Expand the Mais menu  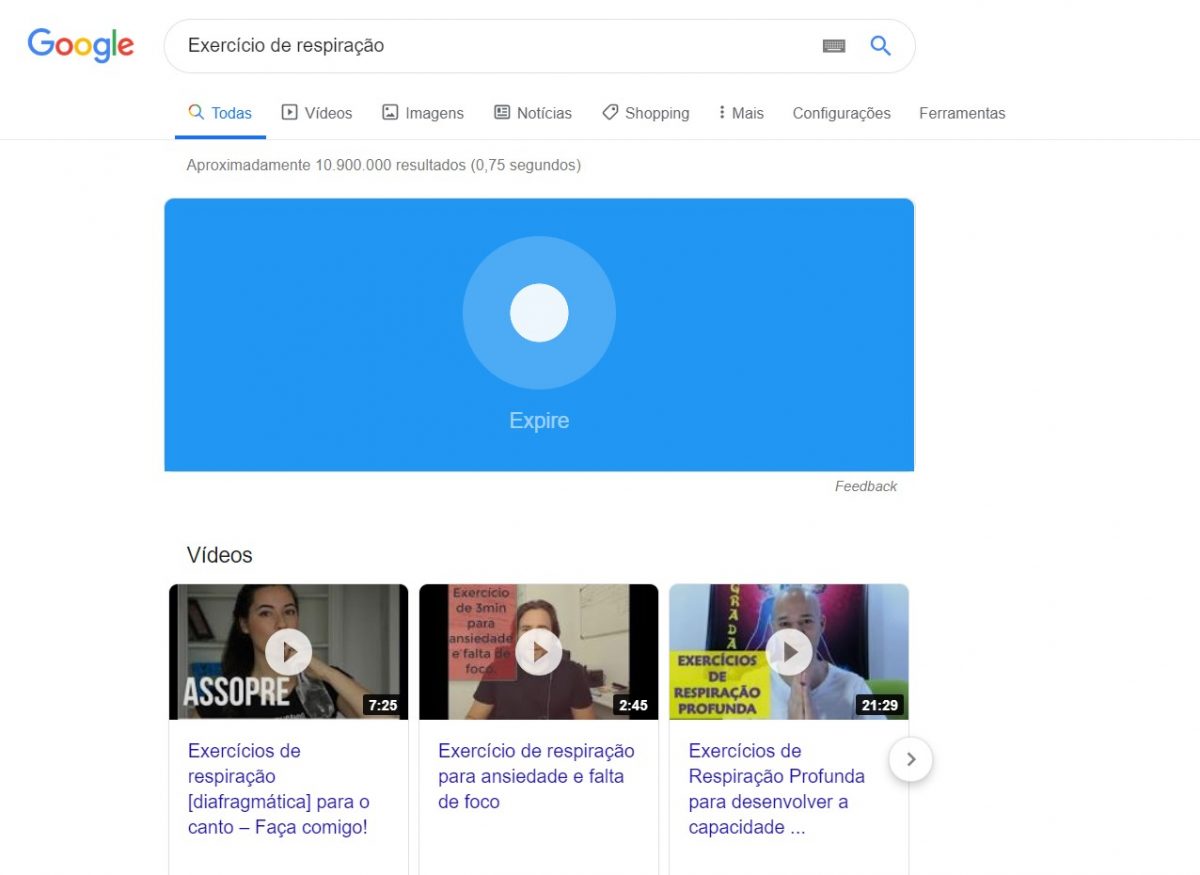coord(741,113)
